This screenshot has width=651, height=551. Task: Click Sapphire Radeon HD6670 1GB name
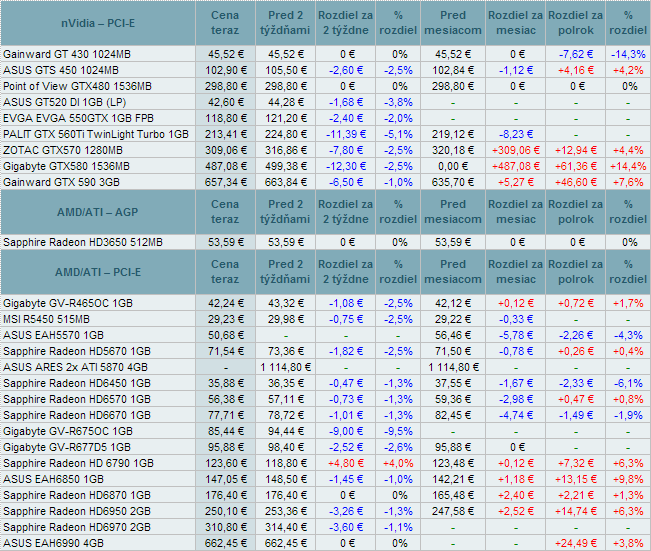point(77,415)
